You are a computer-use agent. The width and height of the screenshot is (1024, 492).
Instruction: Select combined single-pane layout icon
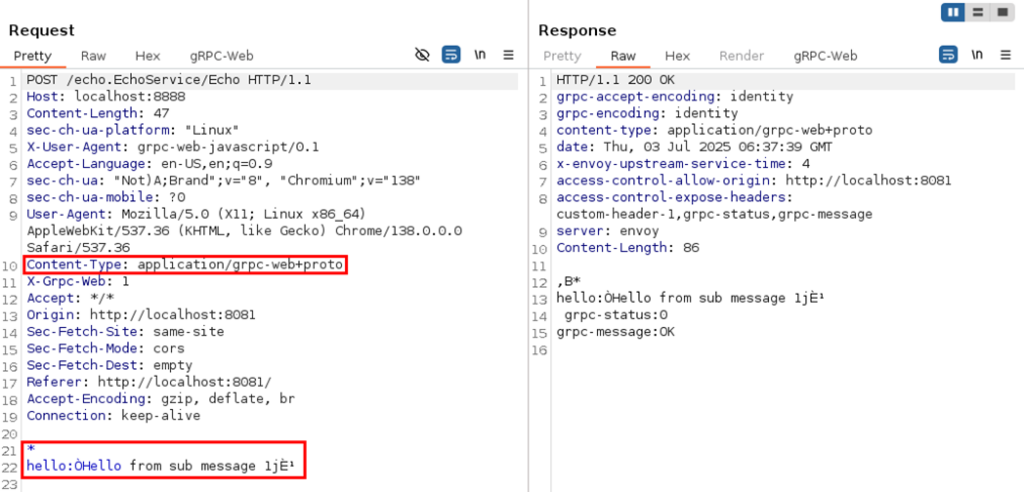click(x=1002, y=12)
